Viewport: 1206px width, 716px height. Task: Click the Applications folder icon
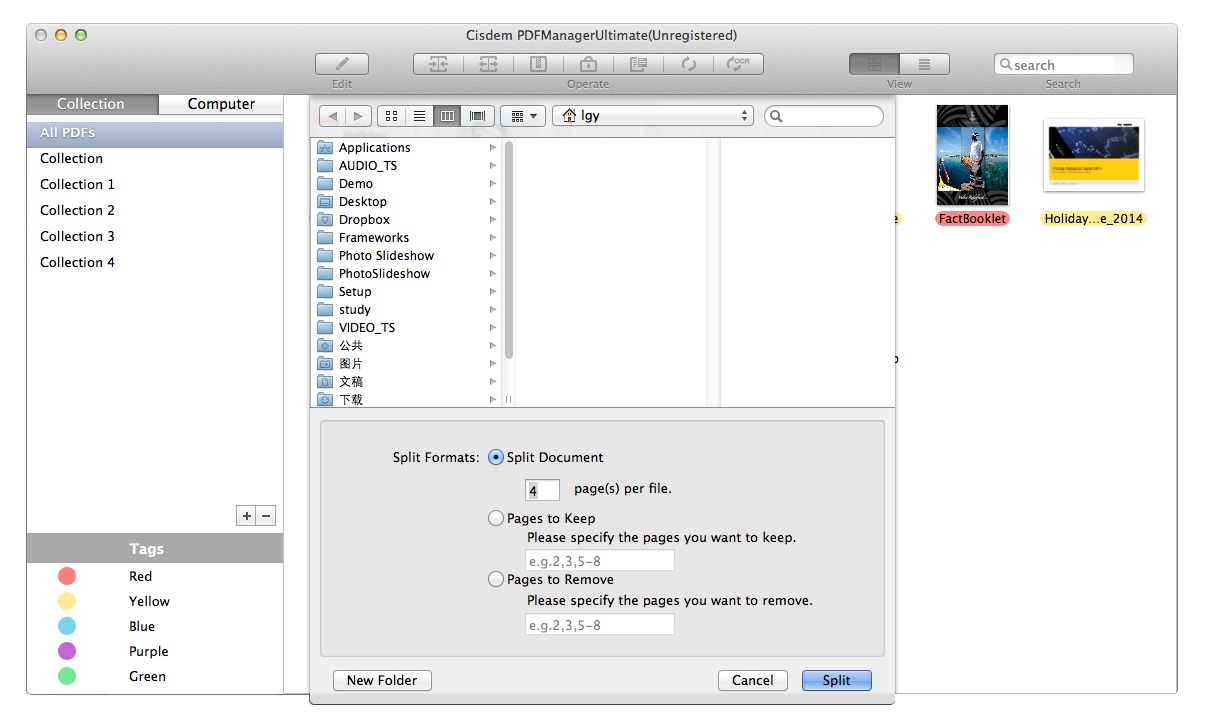point(325,148)
